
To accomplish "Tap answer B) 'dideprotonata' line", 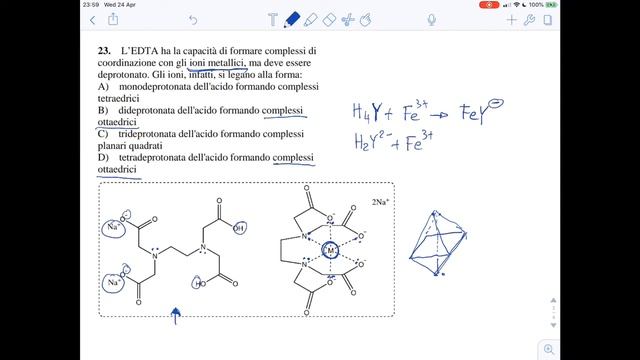I will (200, 110).
